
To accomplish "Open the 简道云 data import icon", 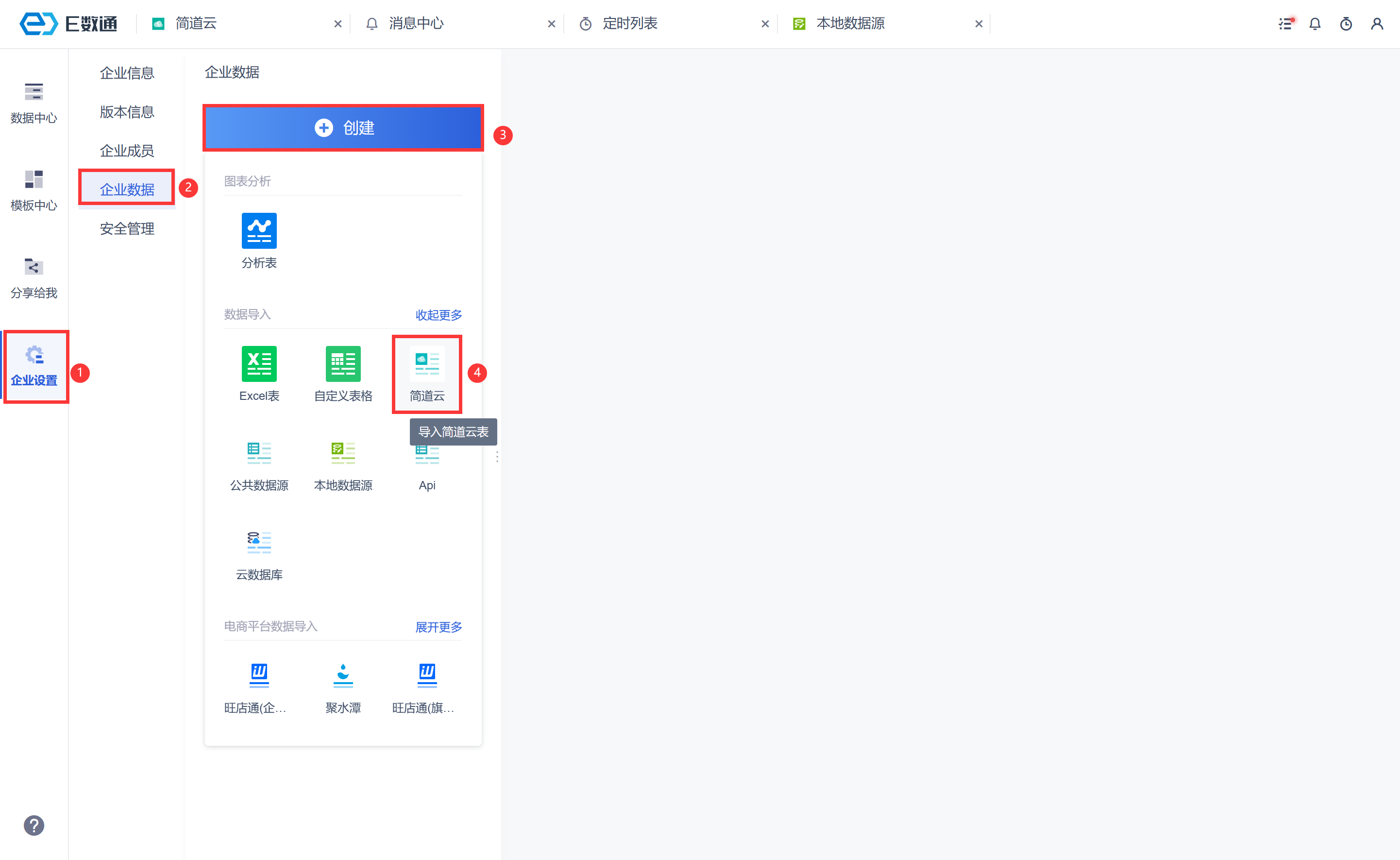I will [427, 364].
